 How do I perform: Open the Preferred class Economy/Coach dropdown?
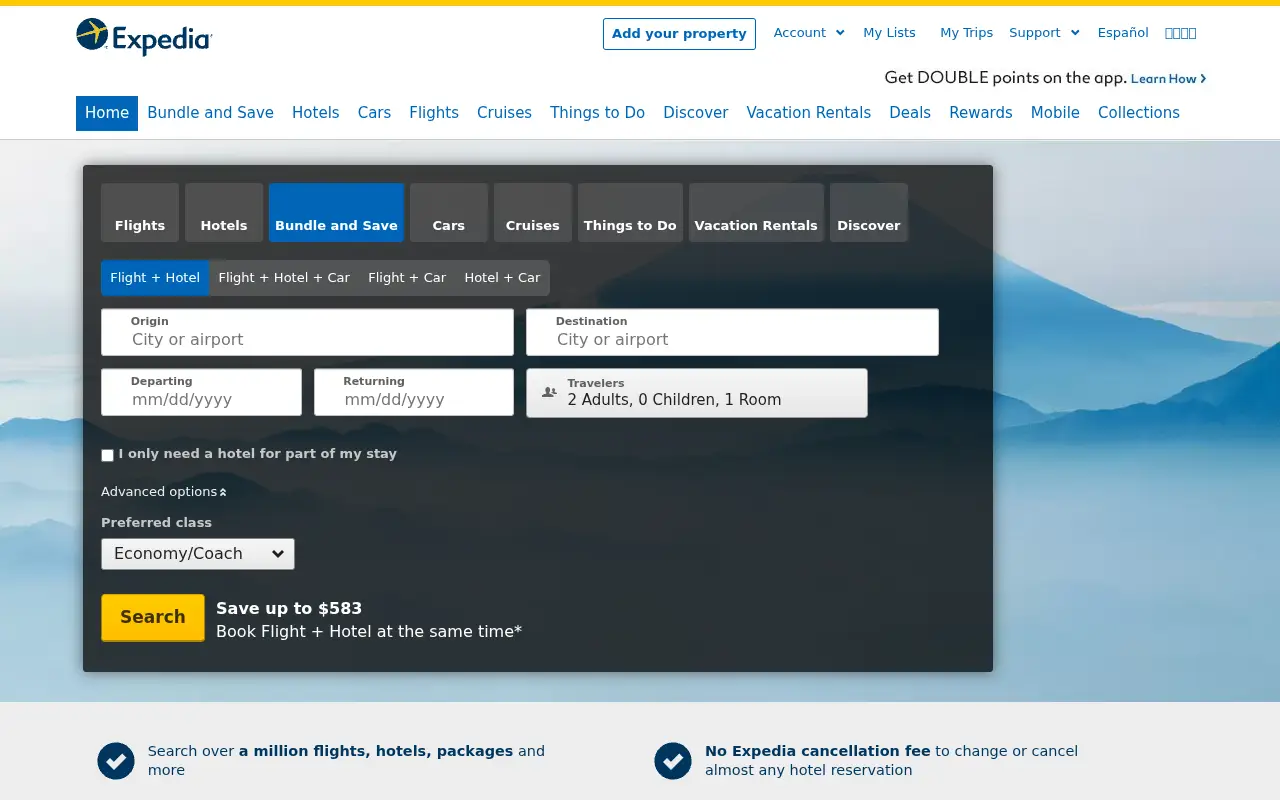pos(198,554)
